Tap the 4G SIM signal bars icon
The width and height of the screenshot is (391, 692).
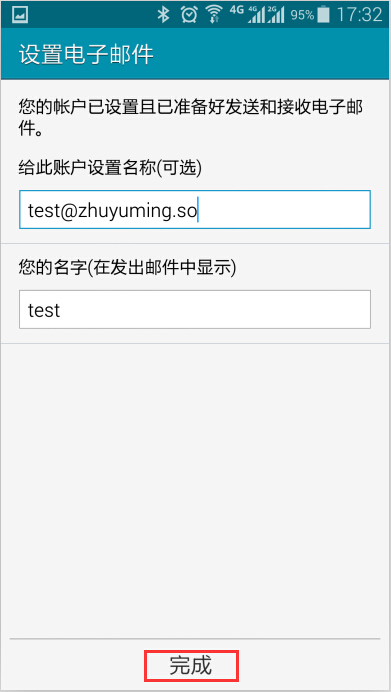(257, 15)
